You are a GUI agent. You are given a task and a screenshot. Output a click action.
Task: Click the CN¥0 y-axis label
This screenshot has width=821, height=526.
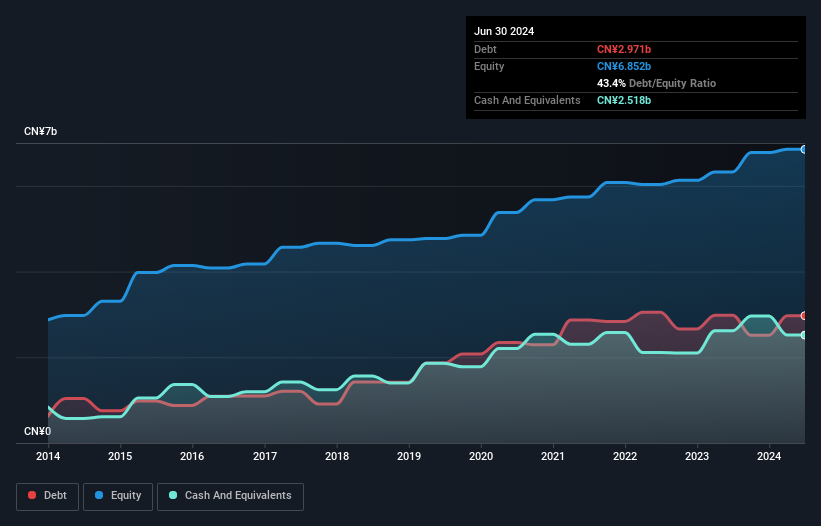38,431
